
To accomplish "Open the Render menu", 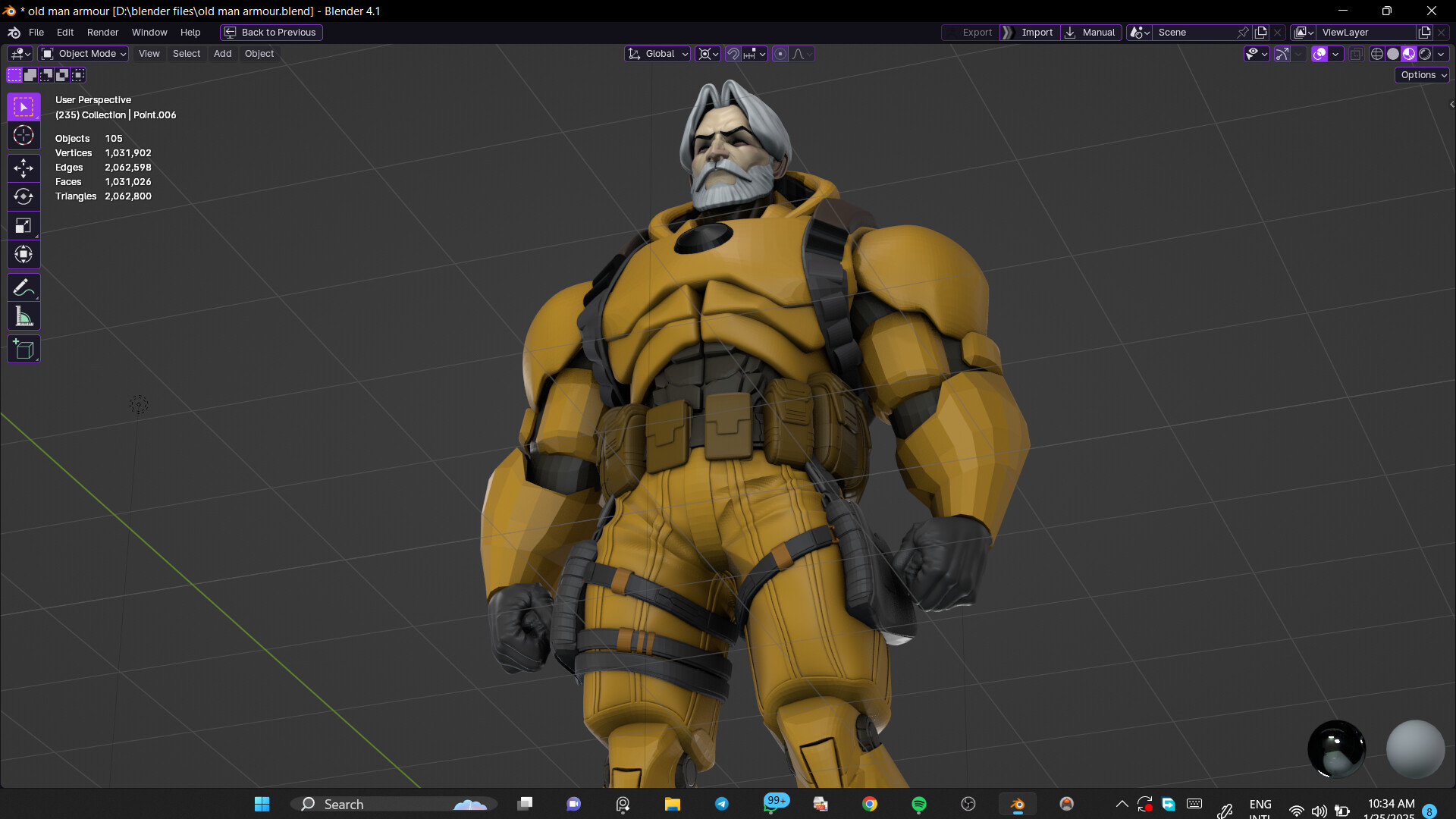I will [x=102, y=32].
